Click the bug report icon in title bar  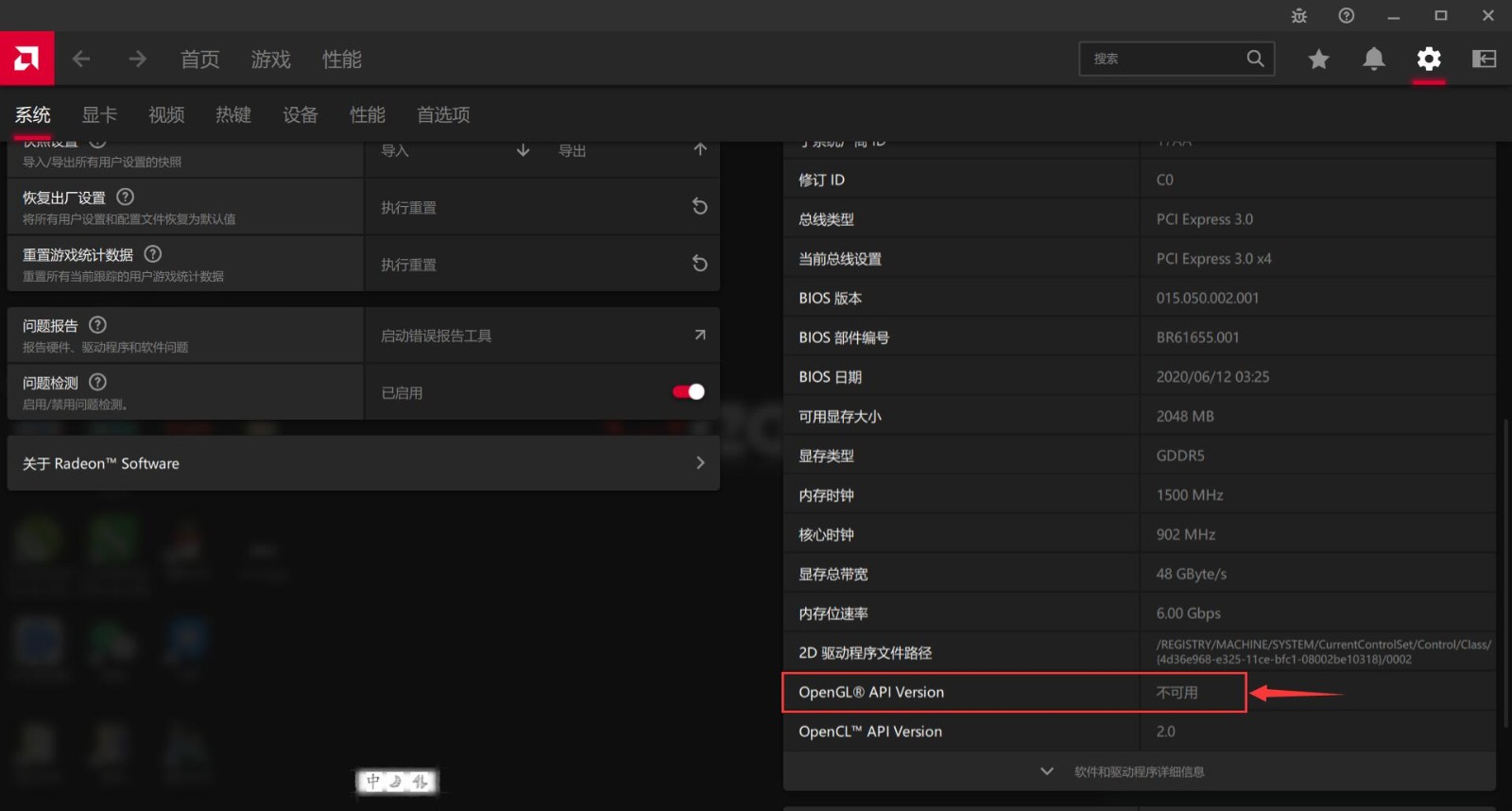pyautogui.click(x=1299, y=15)
